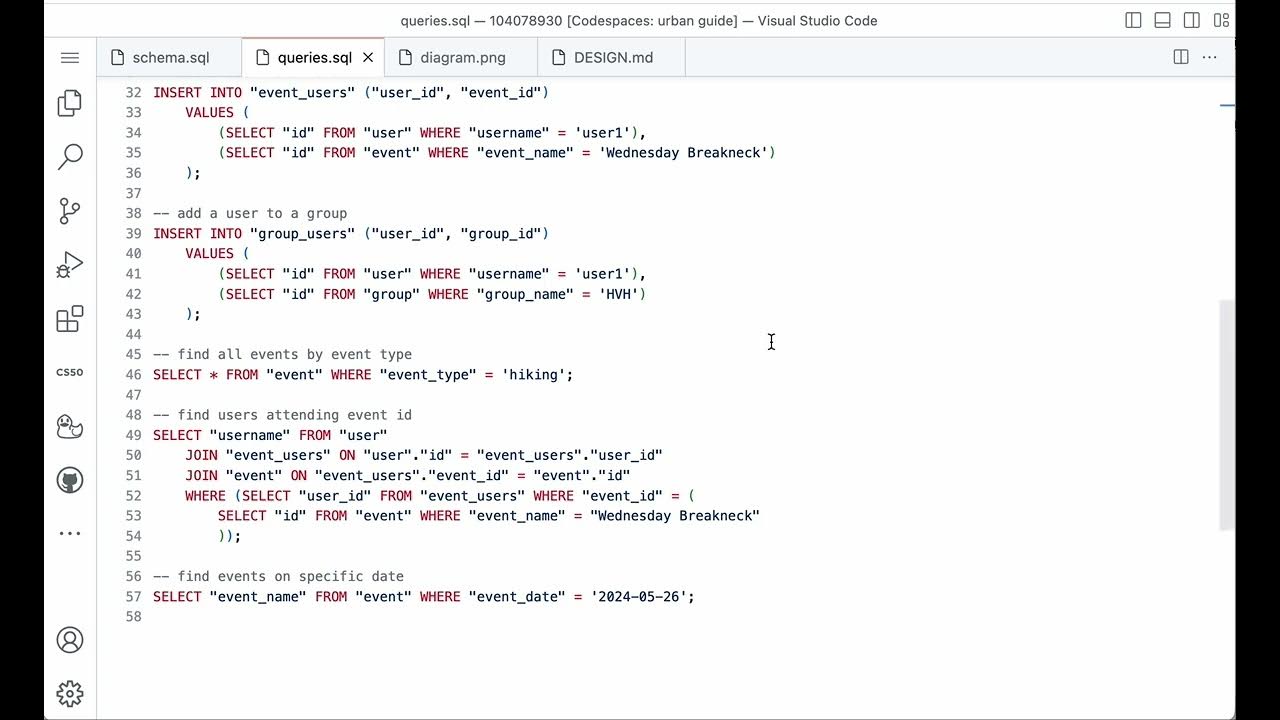The image size is (1280, 720).
Task: Click line number 46 in the gutter
Action: click(x=133, y=375)
